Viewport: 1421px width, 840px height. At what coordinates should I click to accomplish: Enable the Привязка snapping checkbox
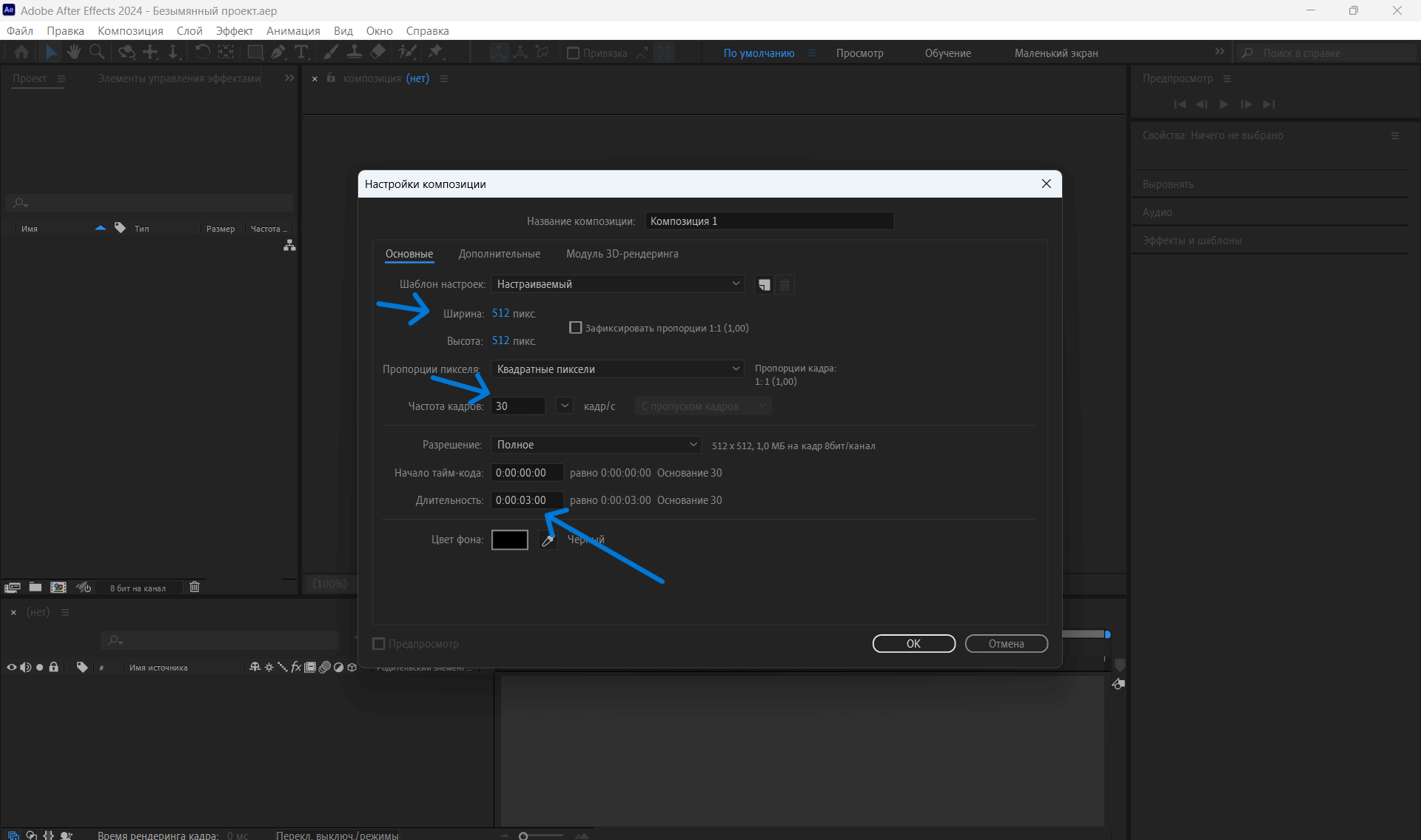point(573,53)
